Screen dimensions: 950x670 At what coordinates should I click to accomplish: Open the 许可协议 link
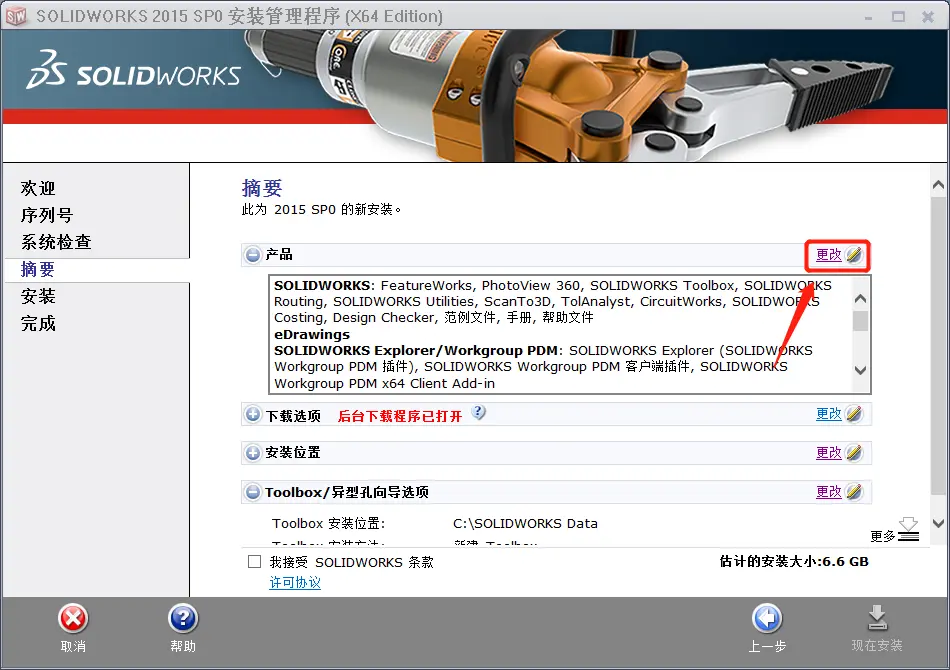295,583
